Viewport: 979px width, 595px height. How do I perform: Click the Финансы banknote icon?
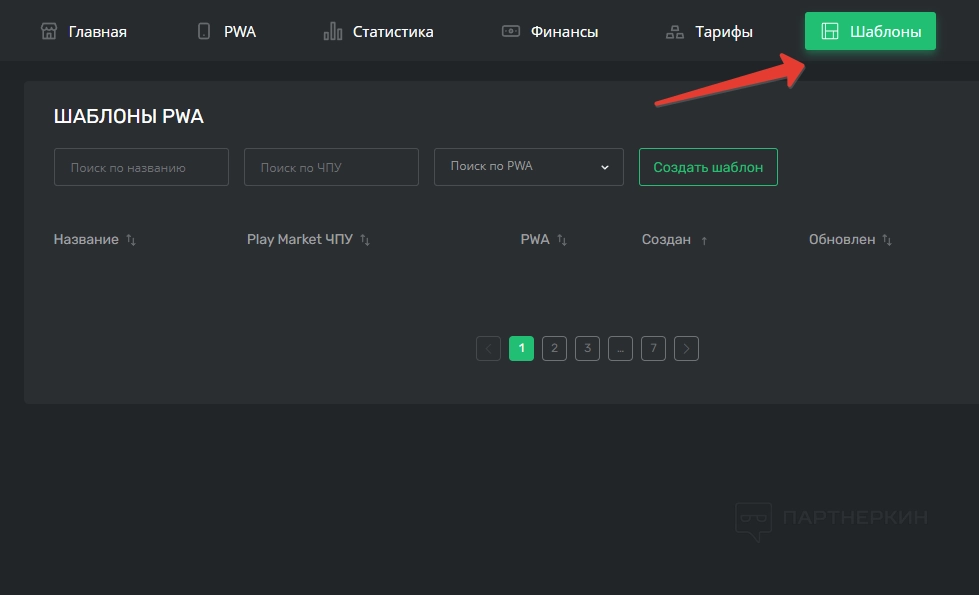click(511, 31)
